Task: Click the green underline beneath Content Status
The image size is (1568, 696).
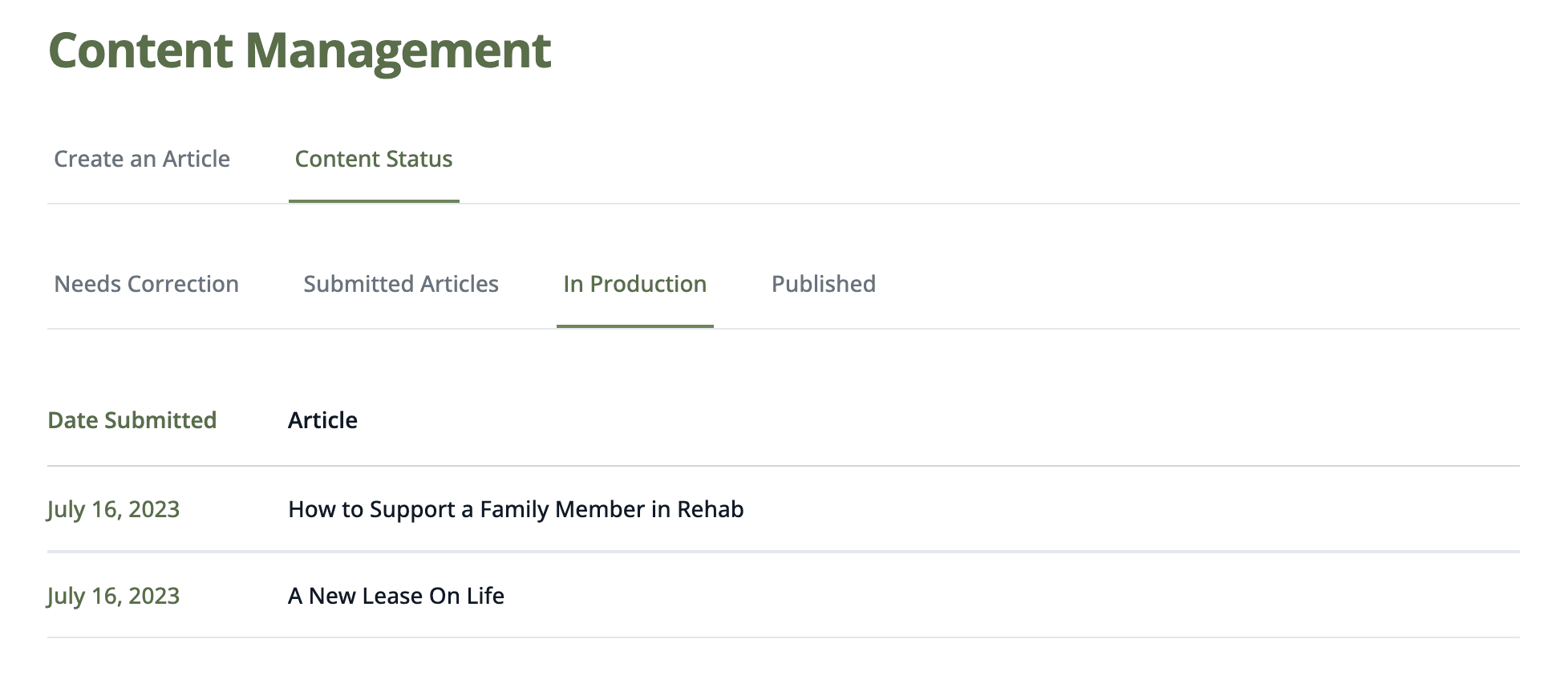Action: click(x=374, y=200)
